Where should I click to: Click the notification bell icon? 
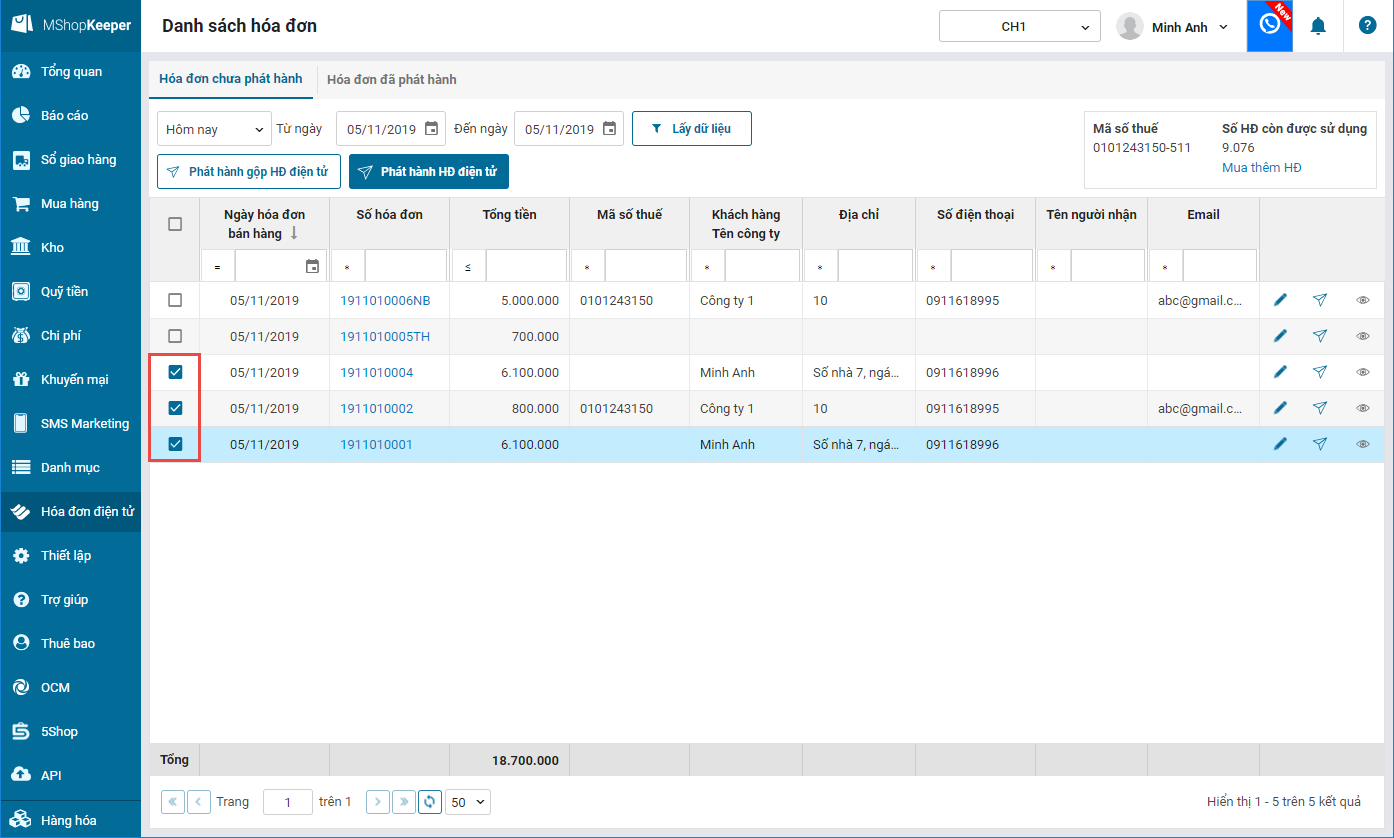pos(1318,27)
